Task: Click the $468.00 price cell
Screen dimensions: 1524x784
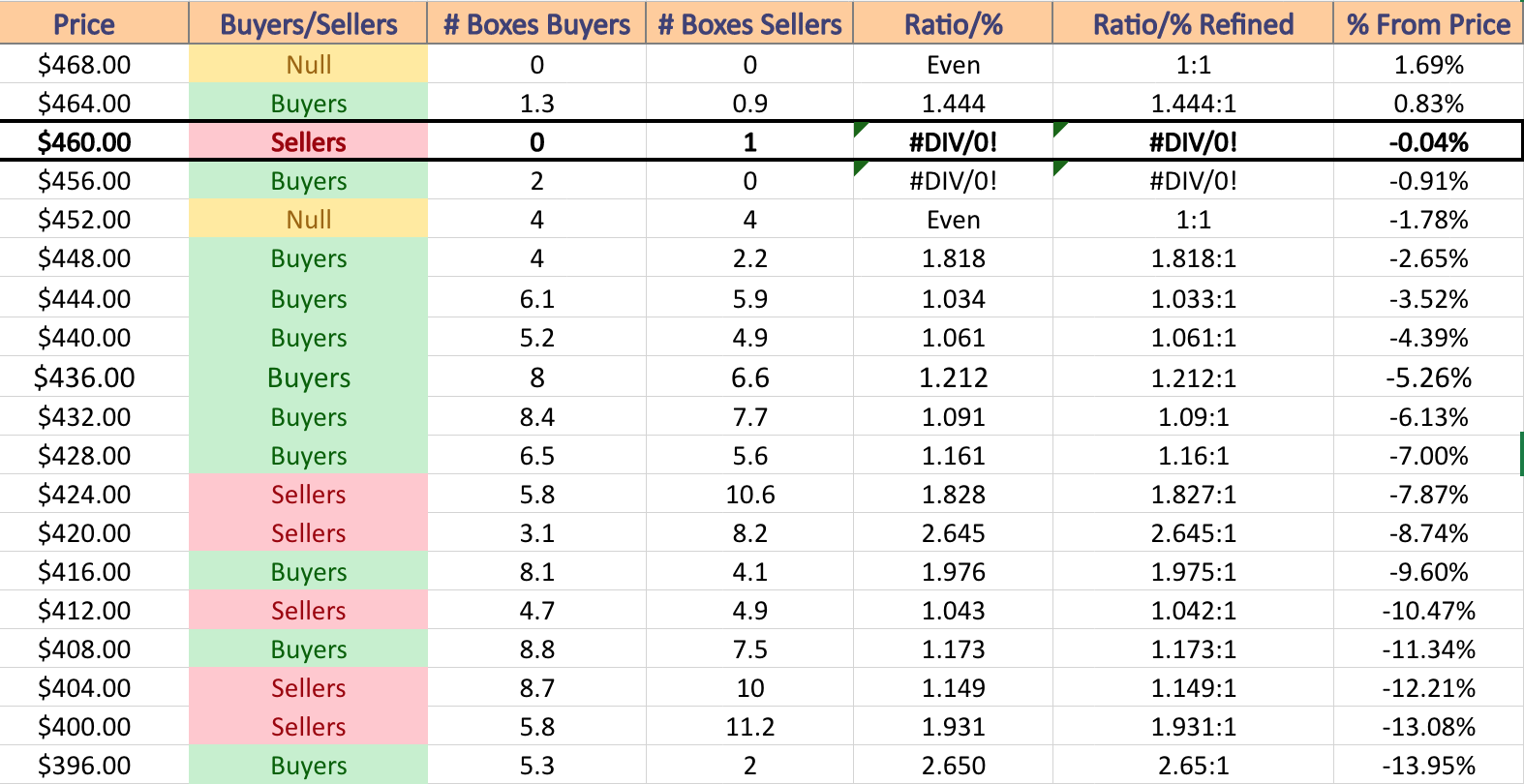Action: [x=94, y=64]
